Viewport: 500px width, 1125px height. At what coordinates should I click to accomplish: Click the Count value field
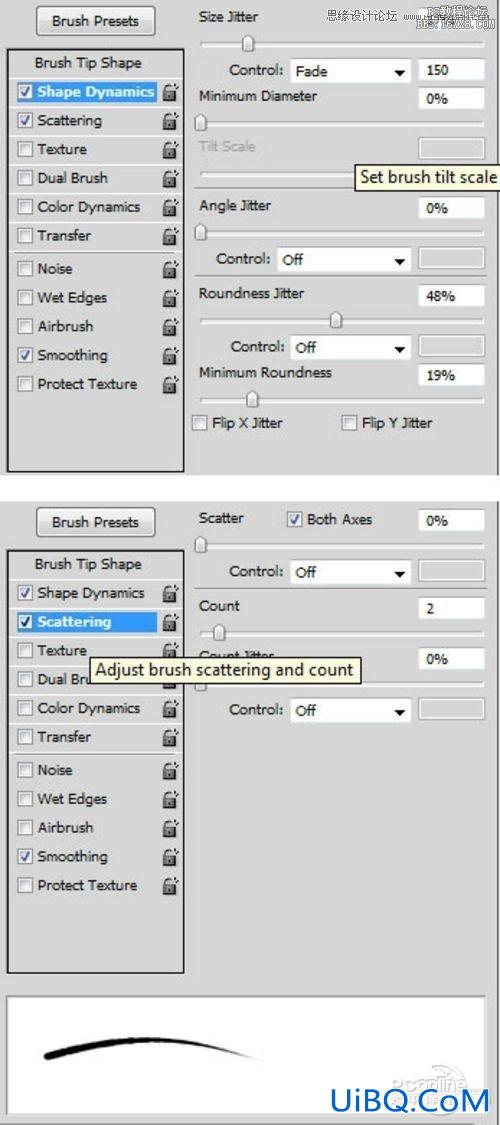[x=451, y=608]
